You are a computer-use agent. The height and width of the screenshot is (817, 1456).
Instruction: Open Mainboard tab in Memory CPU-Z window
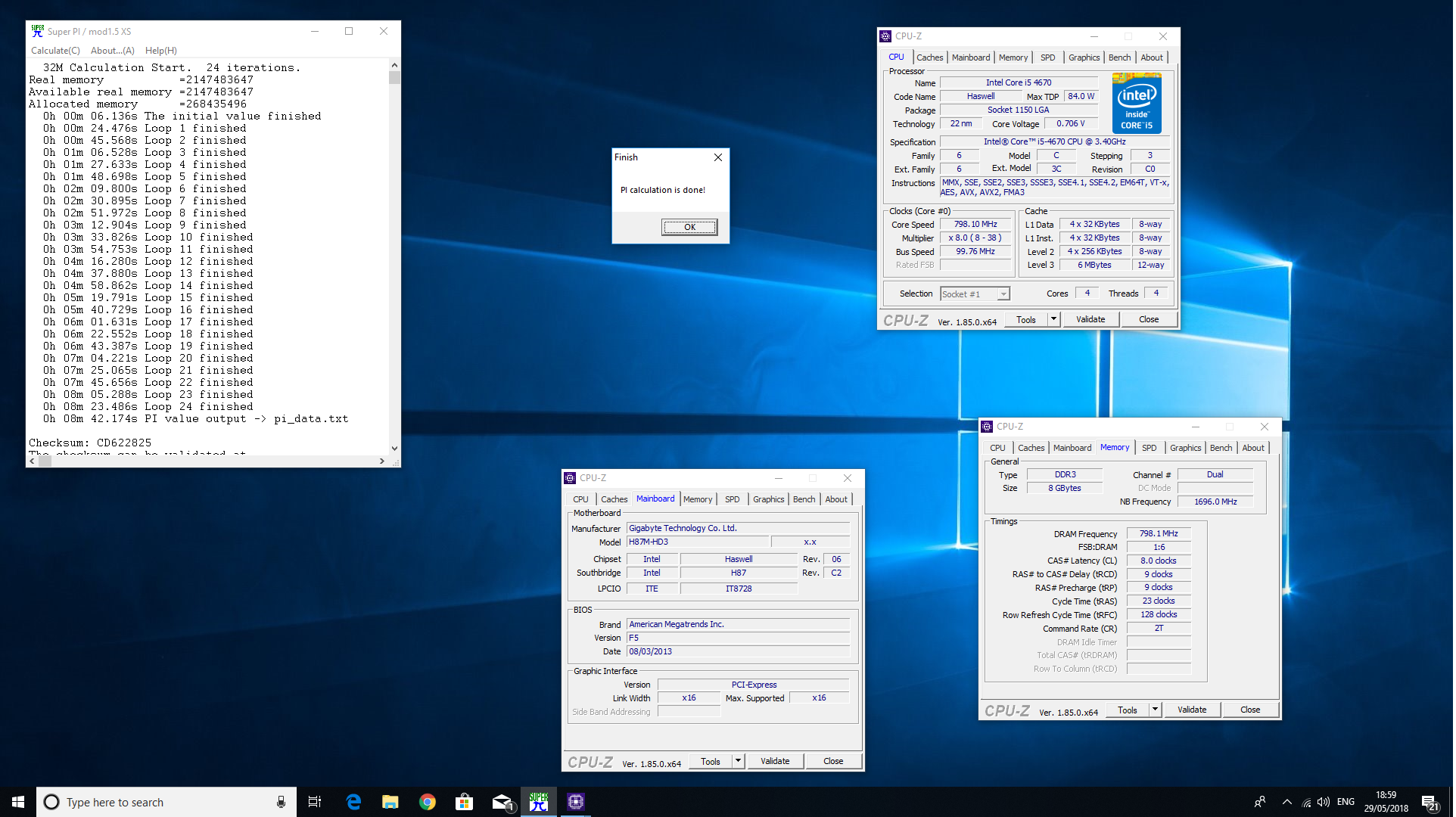click(1072, 448)
